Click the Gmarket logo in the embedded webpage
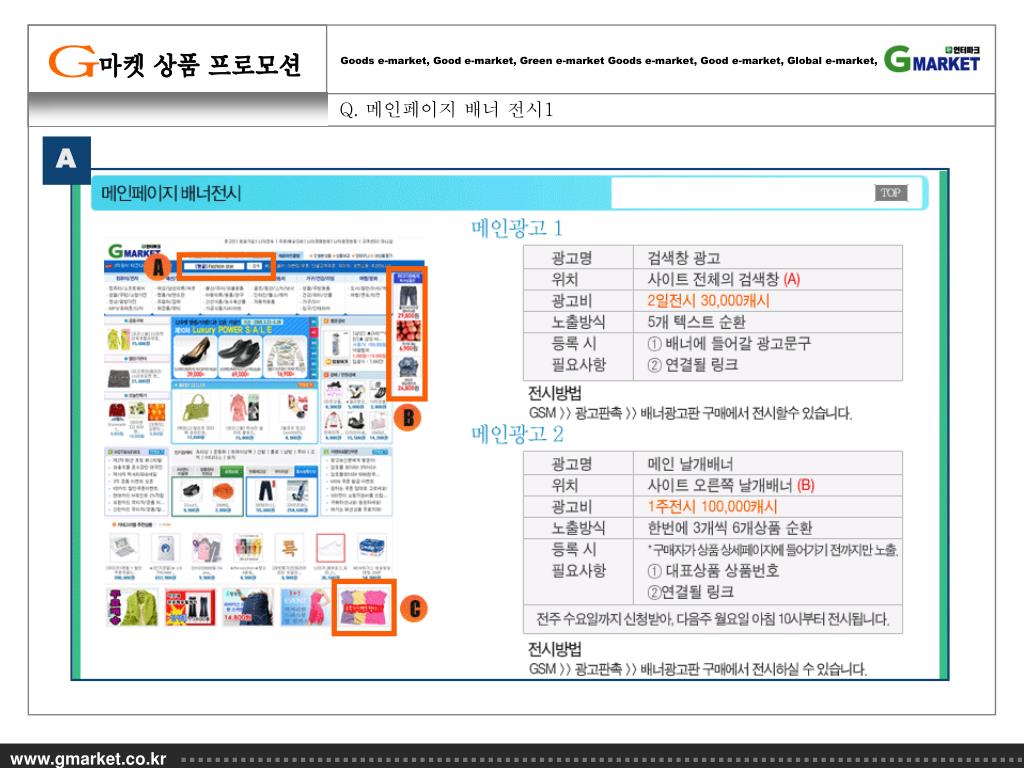Viewport: 1024px width, 768px height. [x=135, y=251]
